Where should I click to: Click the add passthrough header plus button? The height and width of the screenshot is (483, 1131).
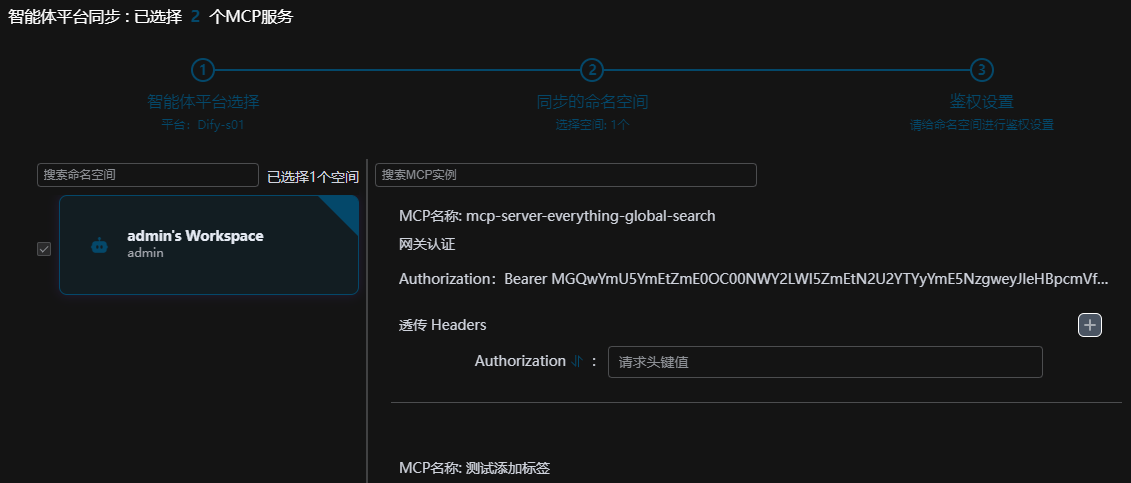click(x=1089, y=325)
